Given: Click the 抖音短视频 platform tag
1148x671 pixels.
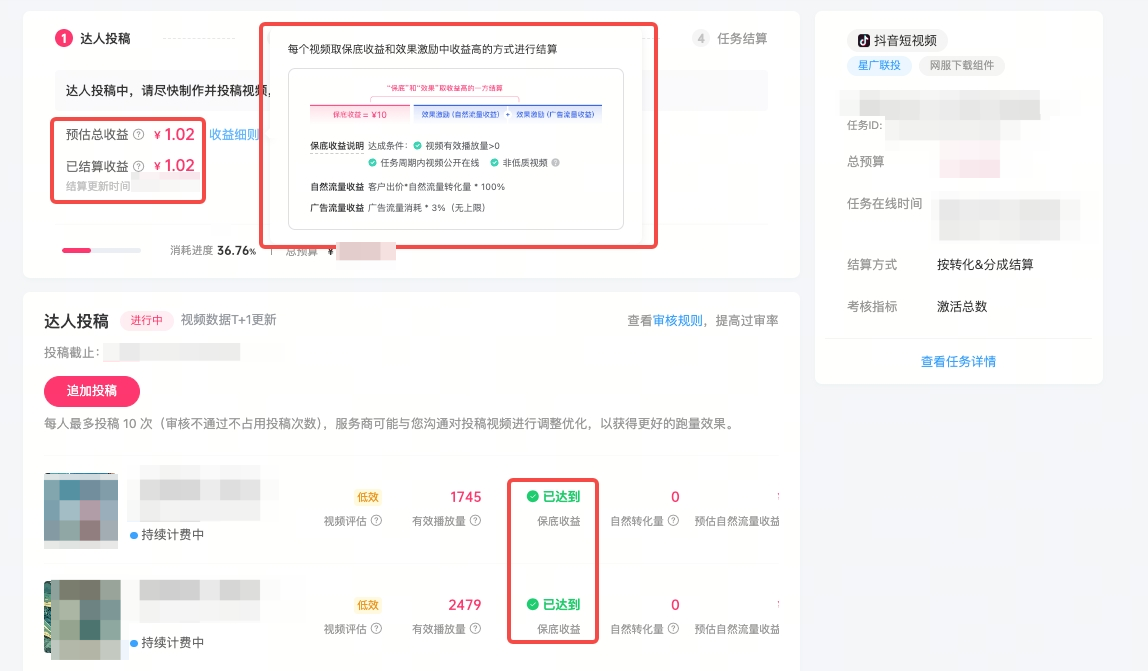Looking at the screenshot, I should click(x=897, y=41).
